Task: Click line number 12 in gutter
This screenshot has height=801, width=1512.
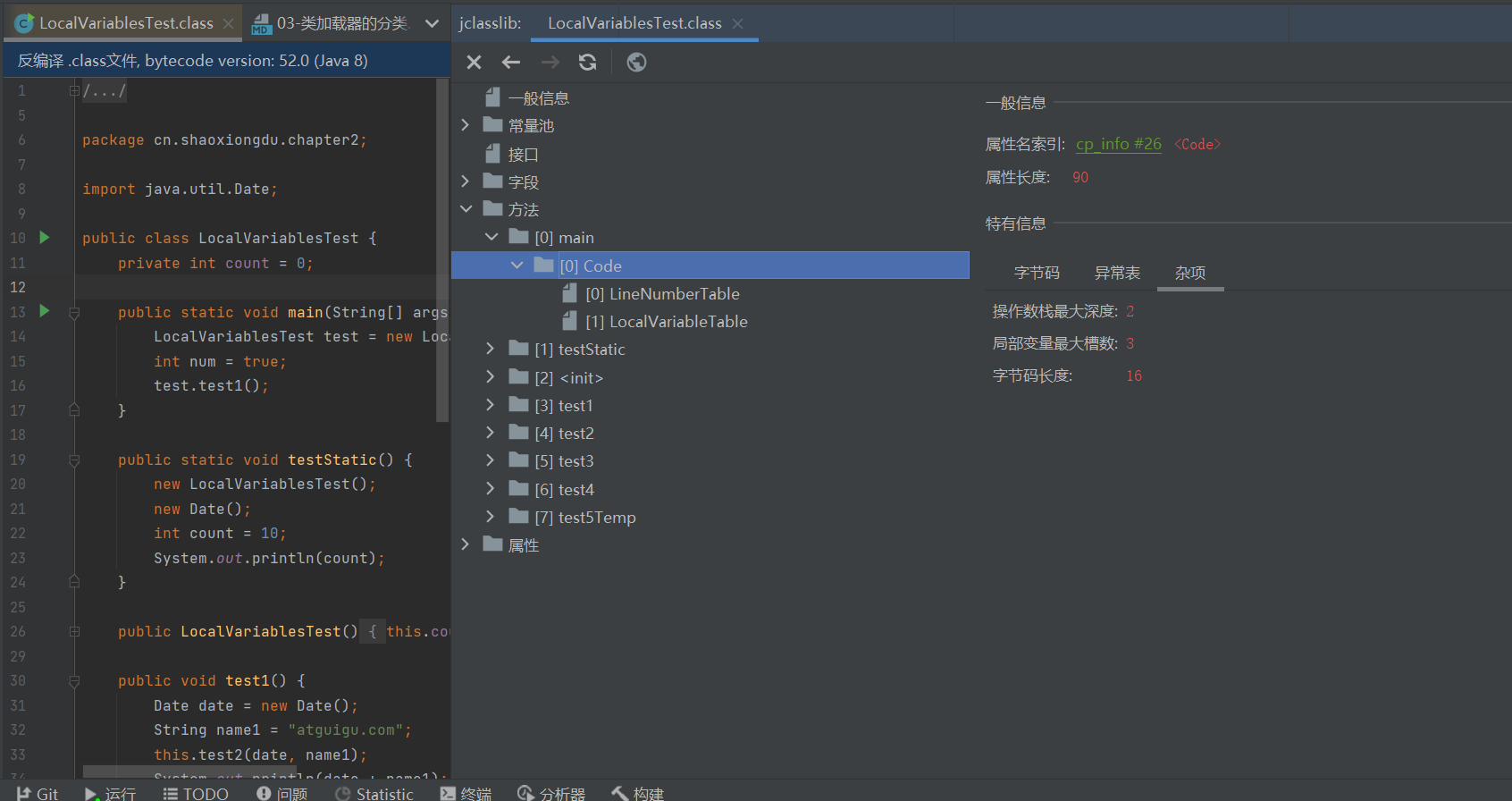Action: [18, 287]
